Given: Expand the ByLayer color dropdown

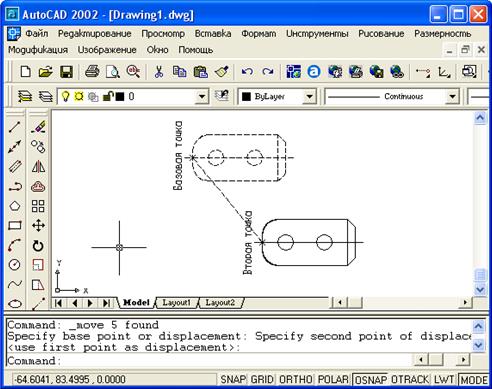Looking at the screenshot, I should [309, 97].
